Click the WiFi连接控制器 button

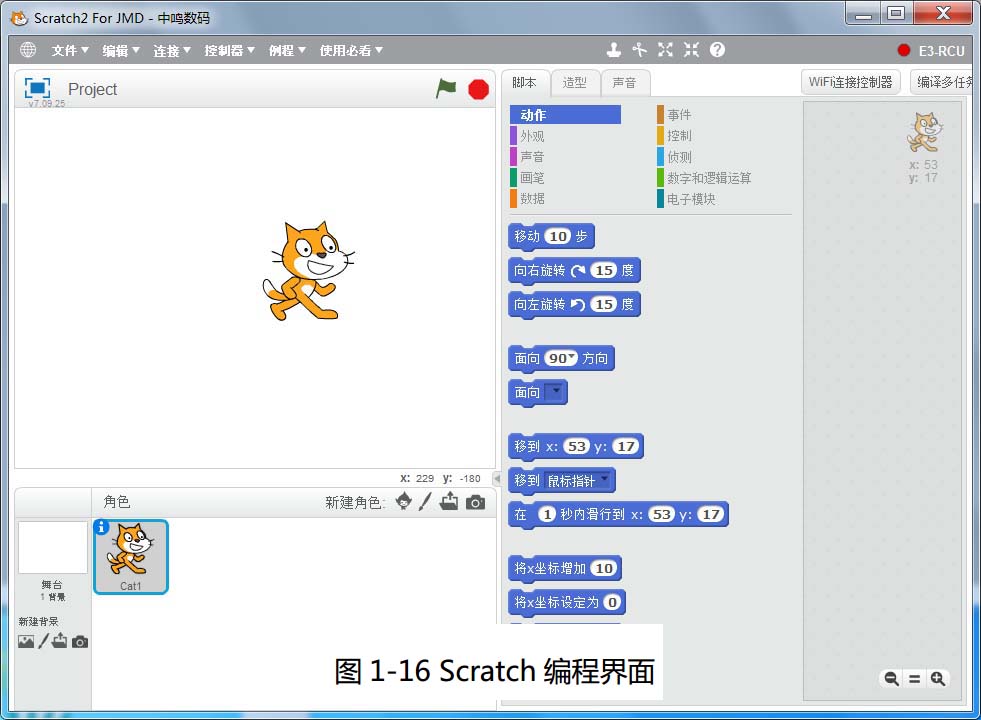(x=850, y=83)
